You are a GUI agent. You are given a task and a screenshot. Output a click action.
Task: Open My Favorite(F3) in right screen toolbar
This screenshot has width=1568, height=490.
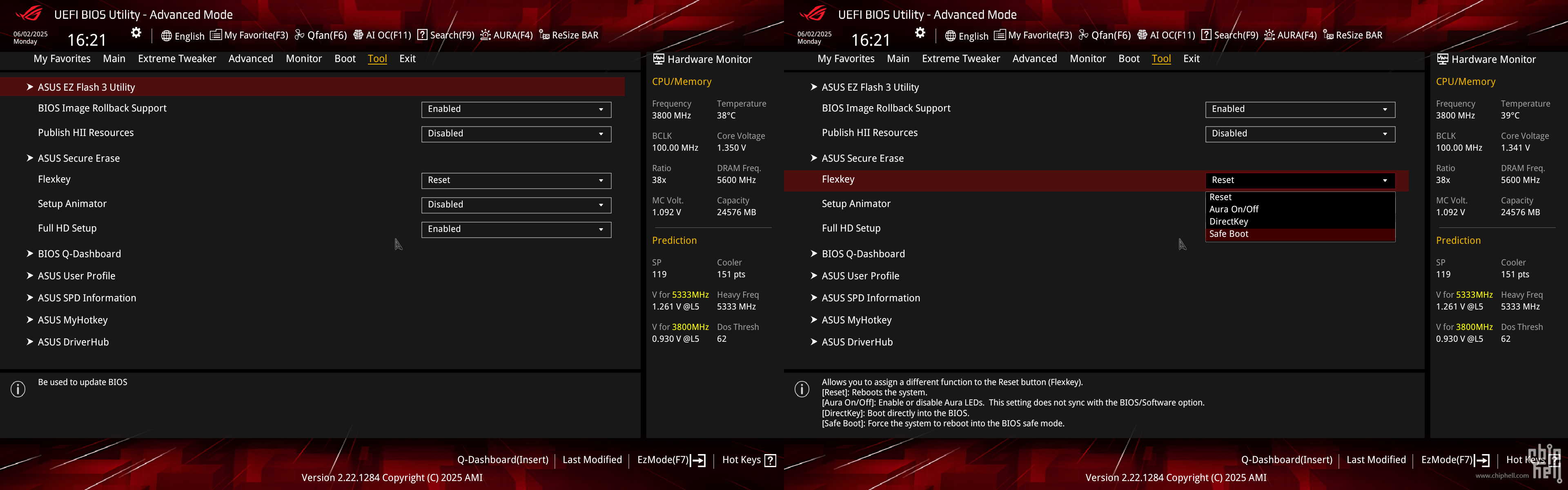coord(1033,35)
